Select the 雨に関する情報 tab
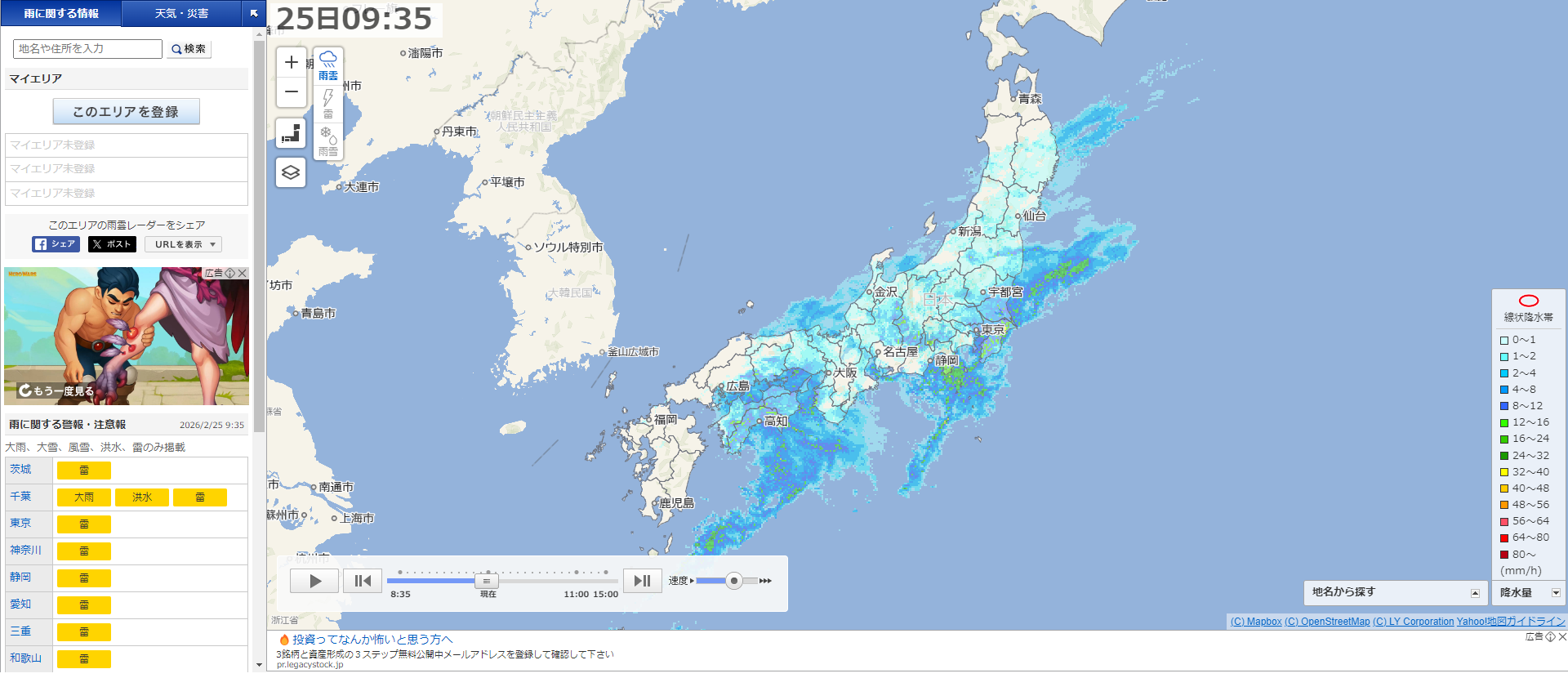This screenshot has height=678, width=1568. coord(61,13)
